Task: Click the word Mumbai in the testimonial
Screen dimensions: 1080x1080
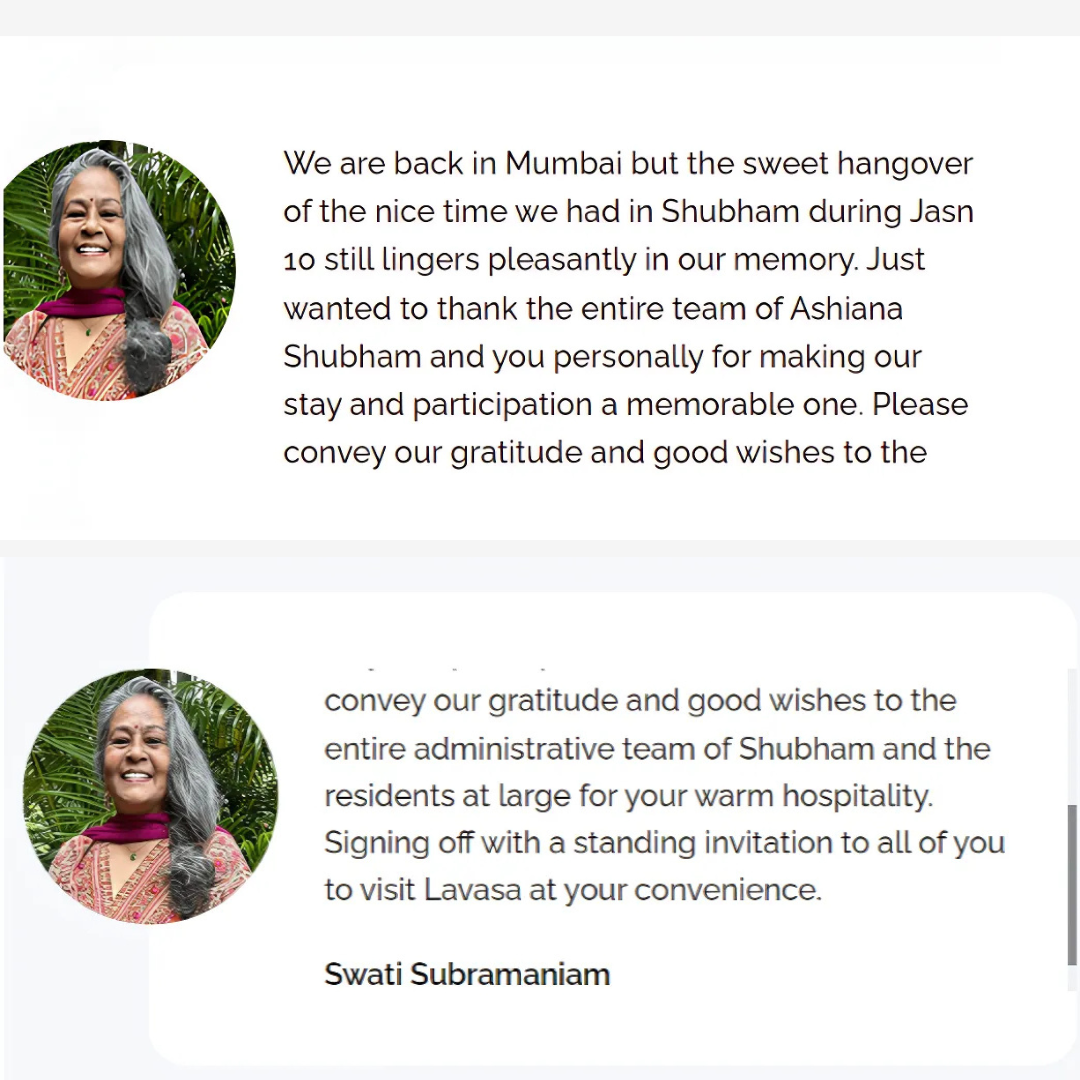Action: click(563, 164)
